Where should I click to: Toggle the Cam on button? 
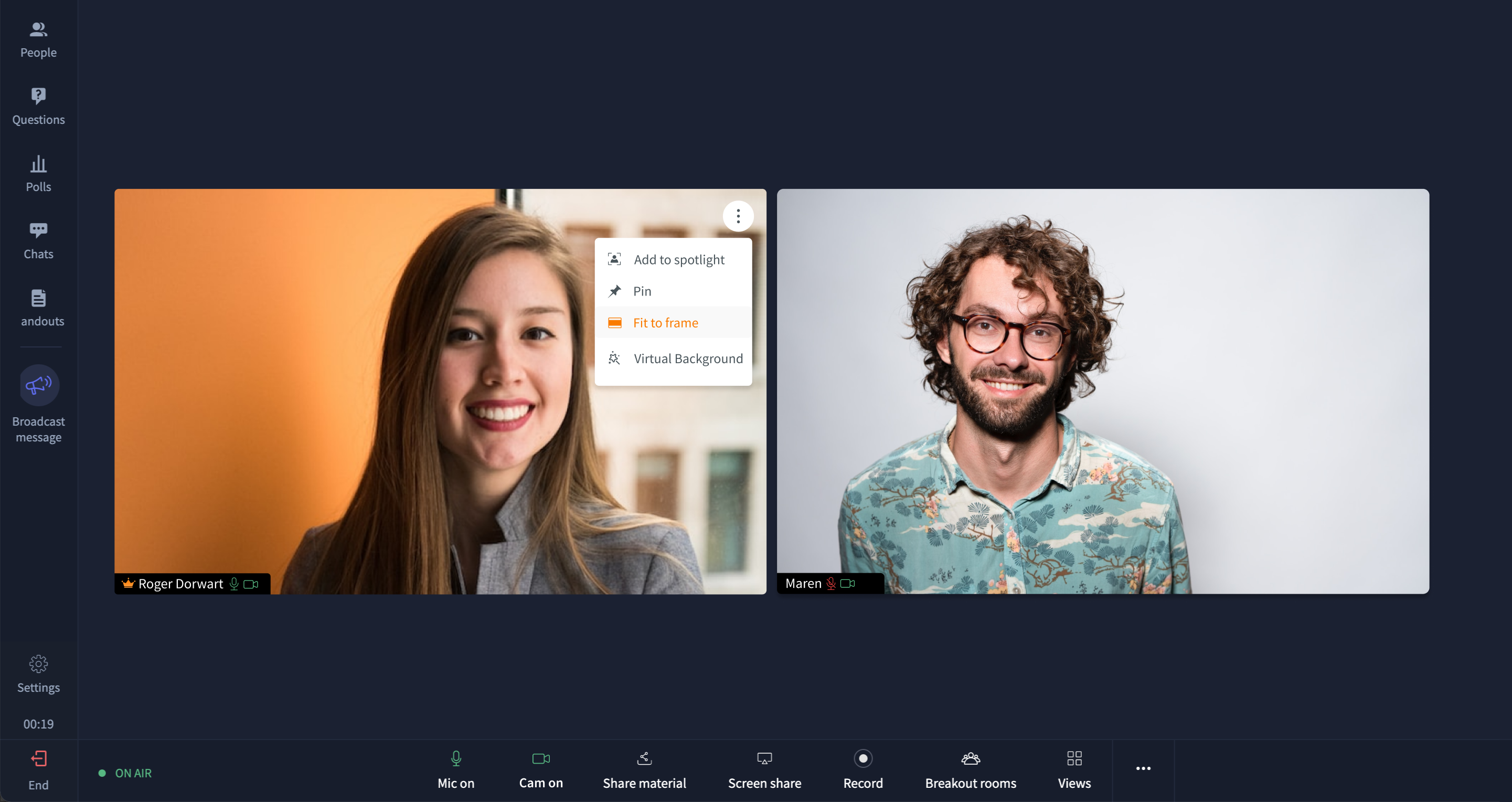[x=540, y=769]
